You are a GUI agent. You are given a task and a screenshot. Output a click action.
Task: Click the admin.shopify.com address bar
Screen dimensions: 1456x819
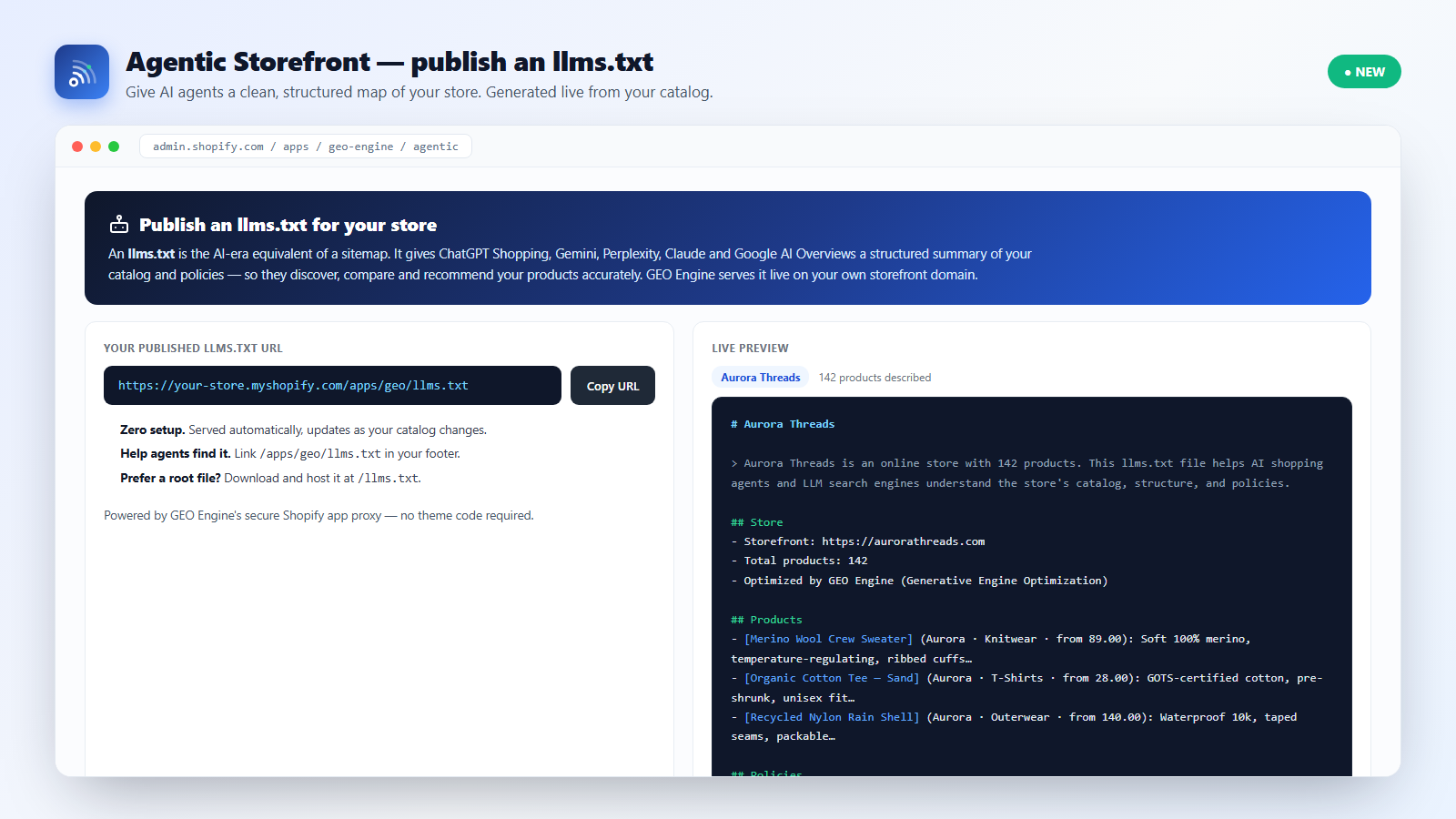point(306,147)
